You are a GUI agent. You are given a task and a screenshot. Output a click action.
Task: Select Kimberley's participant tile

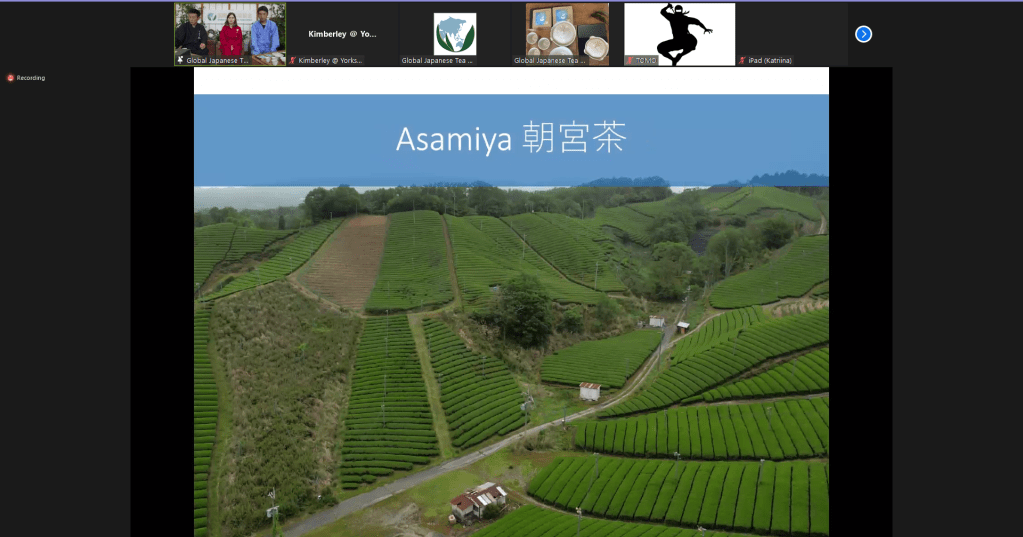342,28
